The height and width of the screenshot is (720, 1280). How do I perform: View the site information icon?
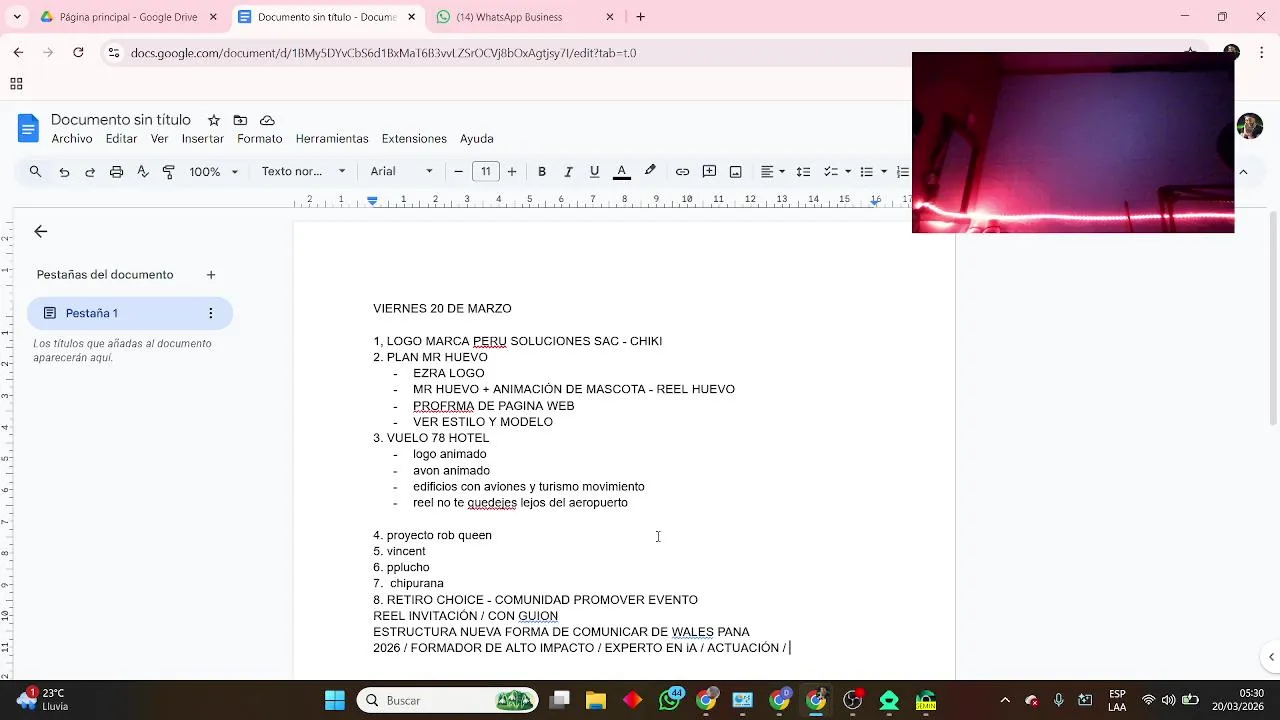114,53
